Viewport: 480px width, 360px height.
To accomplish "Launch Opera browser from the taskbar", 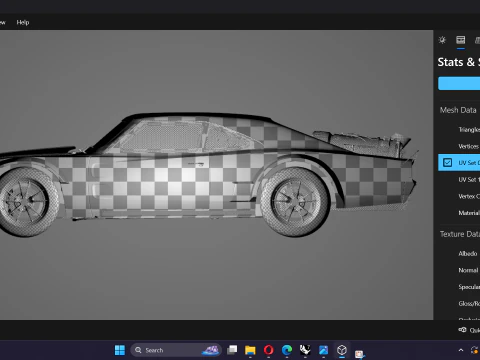I will tap(268, 350).
